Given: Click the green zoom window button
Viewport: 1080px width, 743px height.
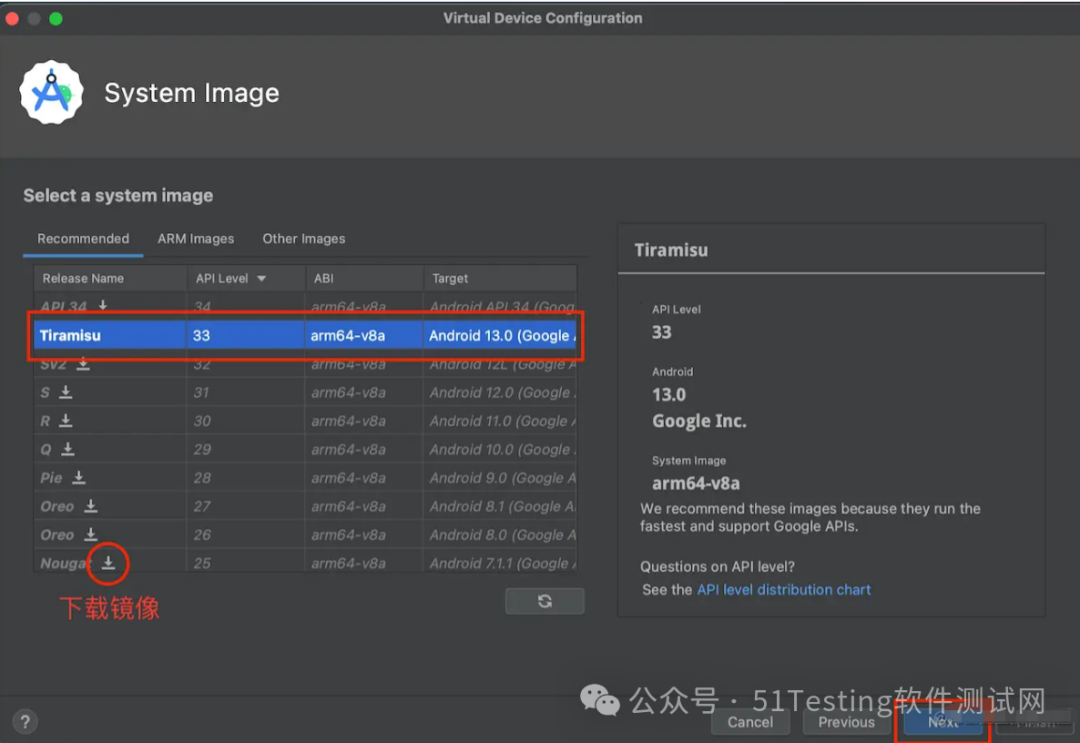Looking at the screenshot, I should 56,19.
